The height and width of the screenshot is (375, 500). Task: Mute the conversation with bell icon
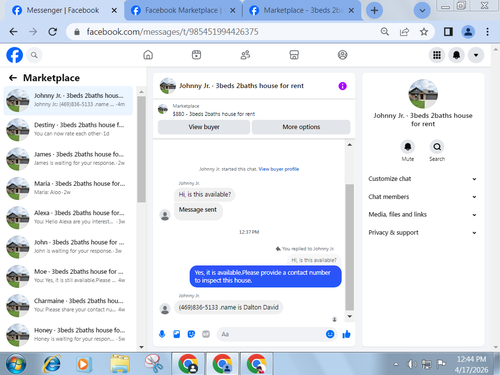coord(408,147)
